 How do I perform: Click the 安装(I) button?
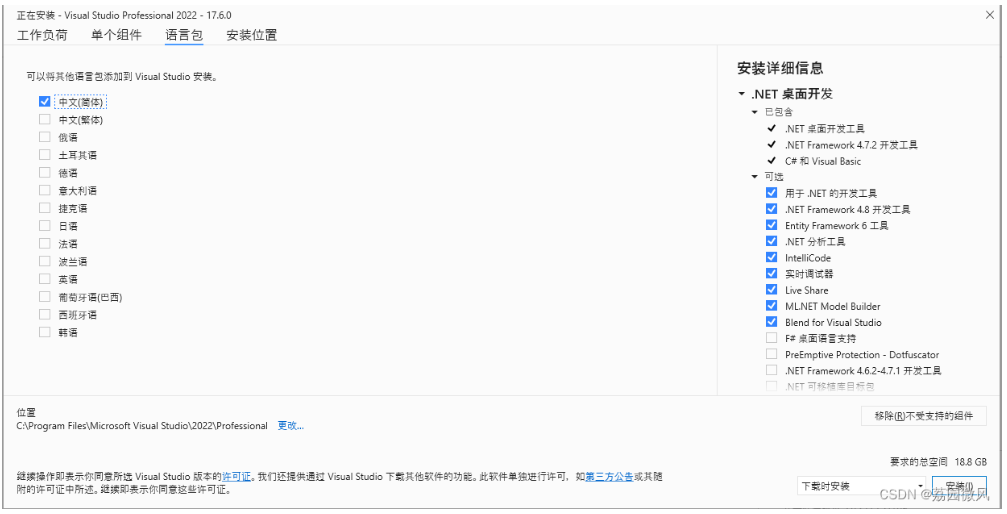[959, 486]
